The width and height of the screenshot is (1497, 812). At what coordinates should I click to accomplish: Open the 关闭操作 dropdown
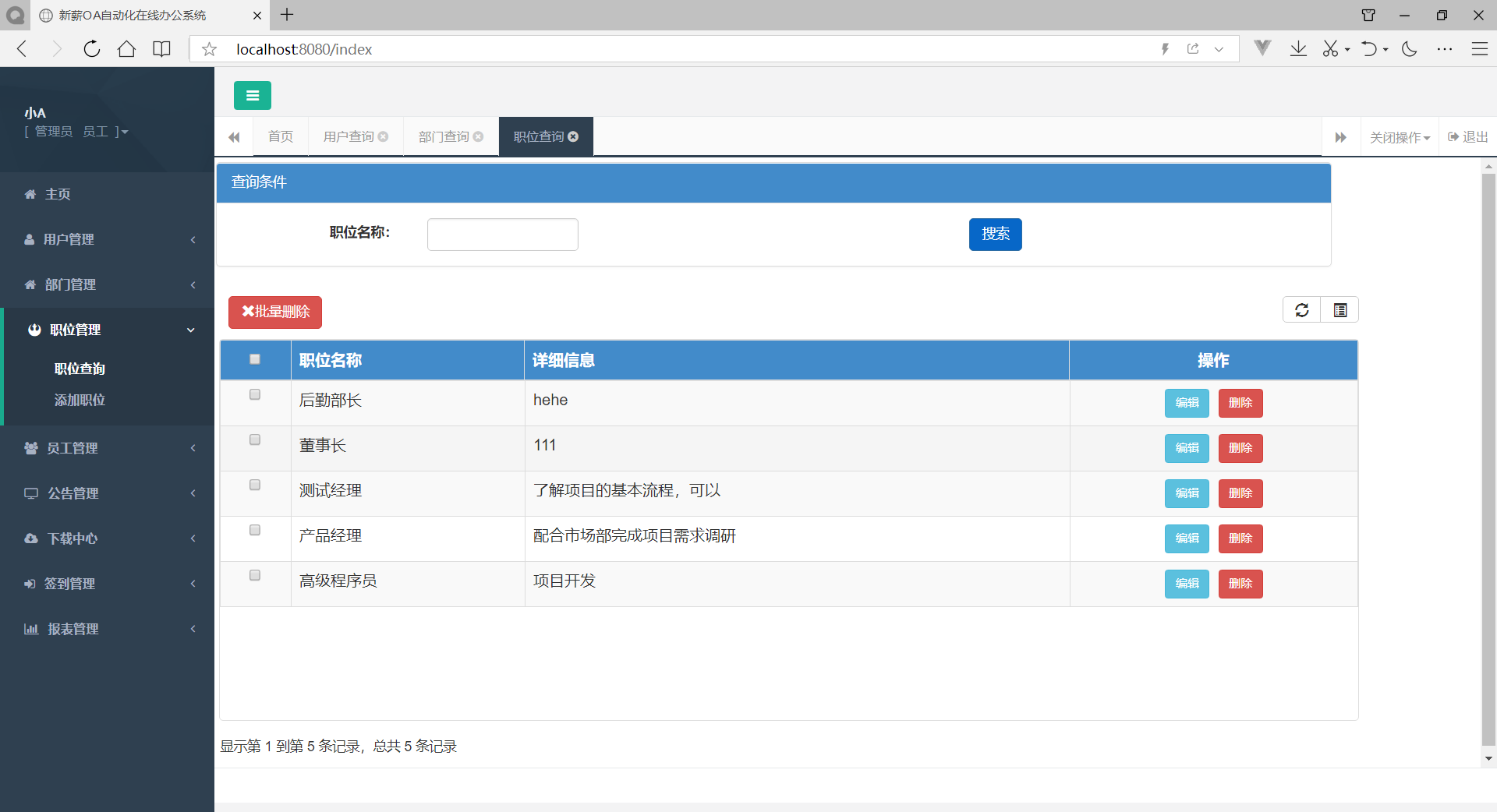pos(1400,137)
